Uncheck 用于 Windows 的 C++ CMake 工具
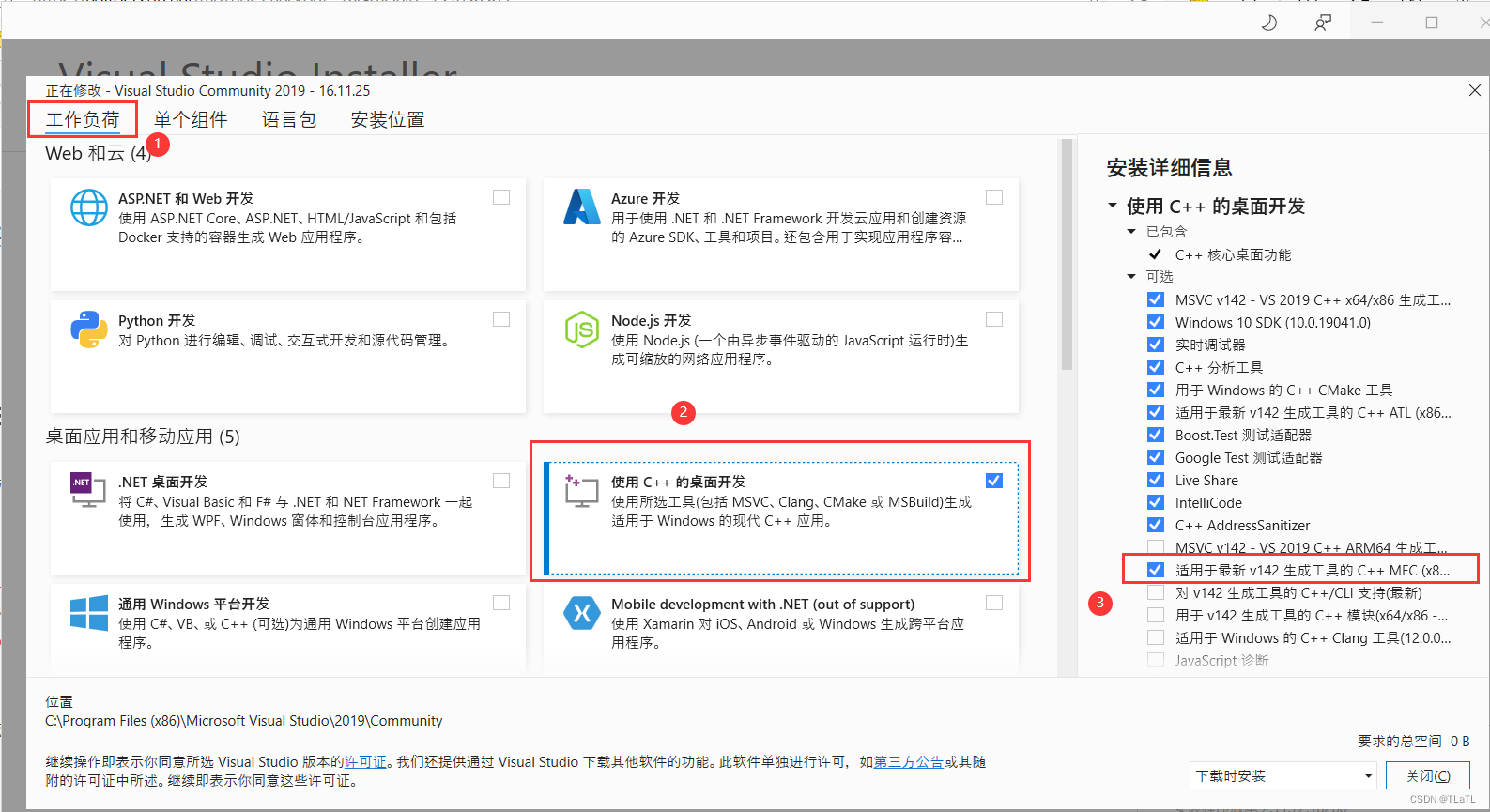This screenshot has width=1490, height=812. pos(1156,390)
